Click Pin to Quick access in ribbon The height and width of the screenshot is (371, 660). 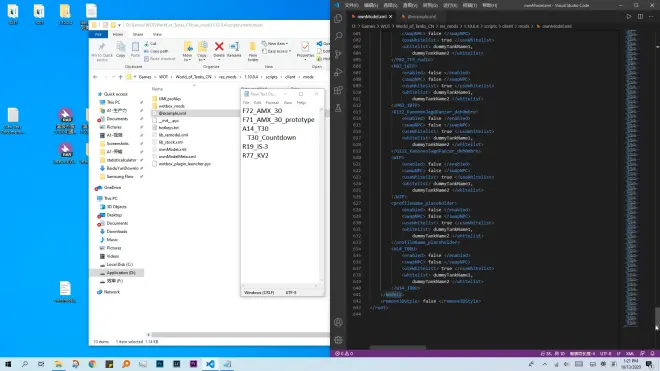102,52
